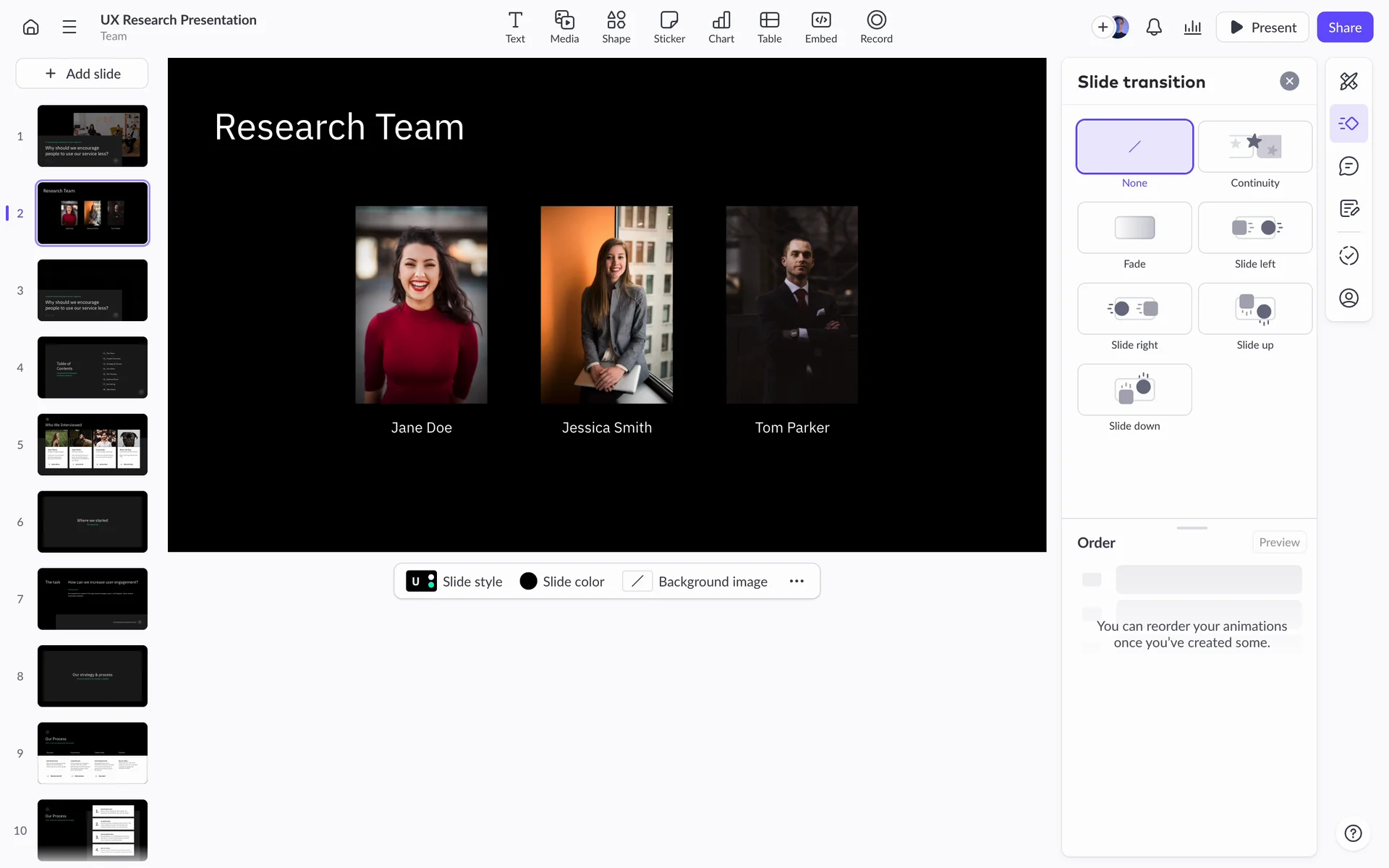Start Record from the toolbar
The image size is (1389, 868).
(876, 27)
